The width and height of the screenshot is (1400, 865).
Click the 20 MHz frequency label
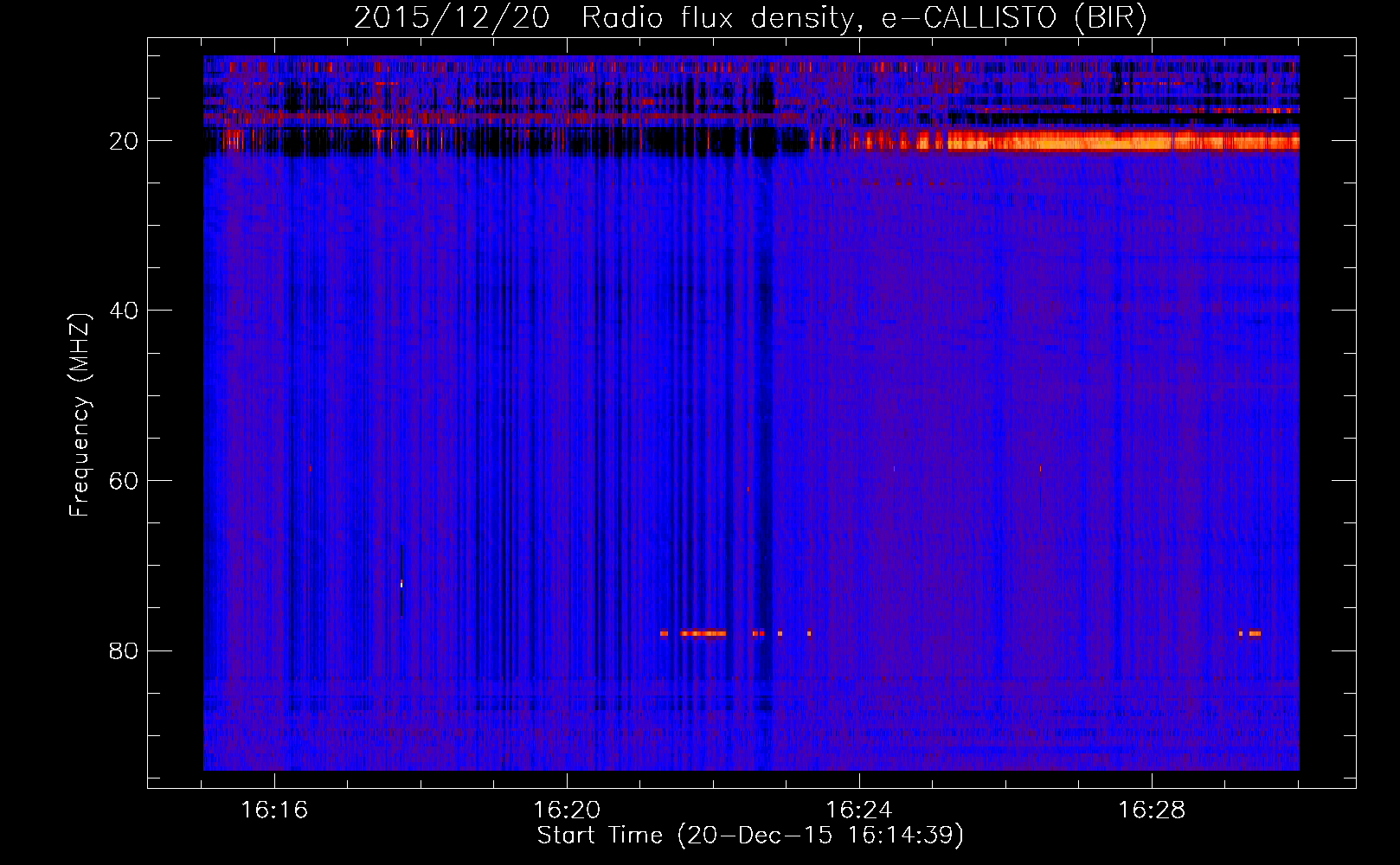tap(124, 141)
